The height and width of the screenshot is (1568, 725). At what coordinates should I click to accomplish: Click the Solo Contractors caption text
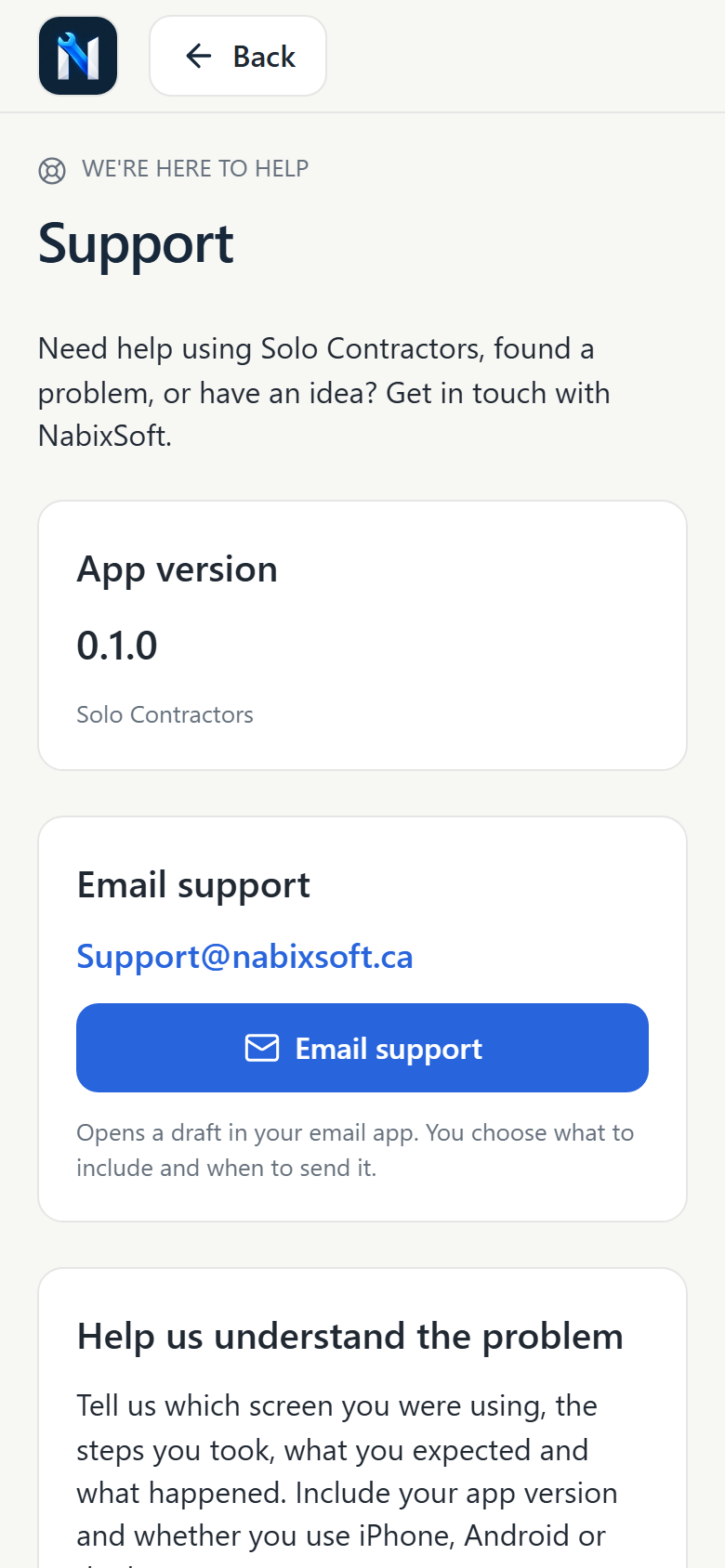point(165,714)
